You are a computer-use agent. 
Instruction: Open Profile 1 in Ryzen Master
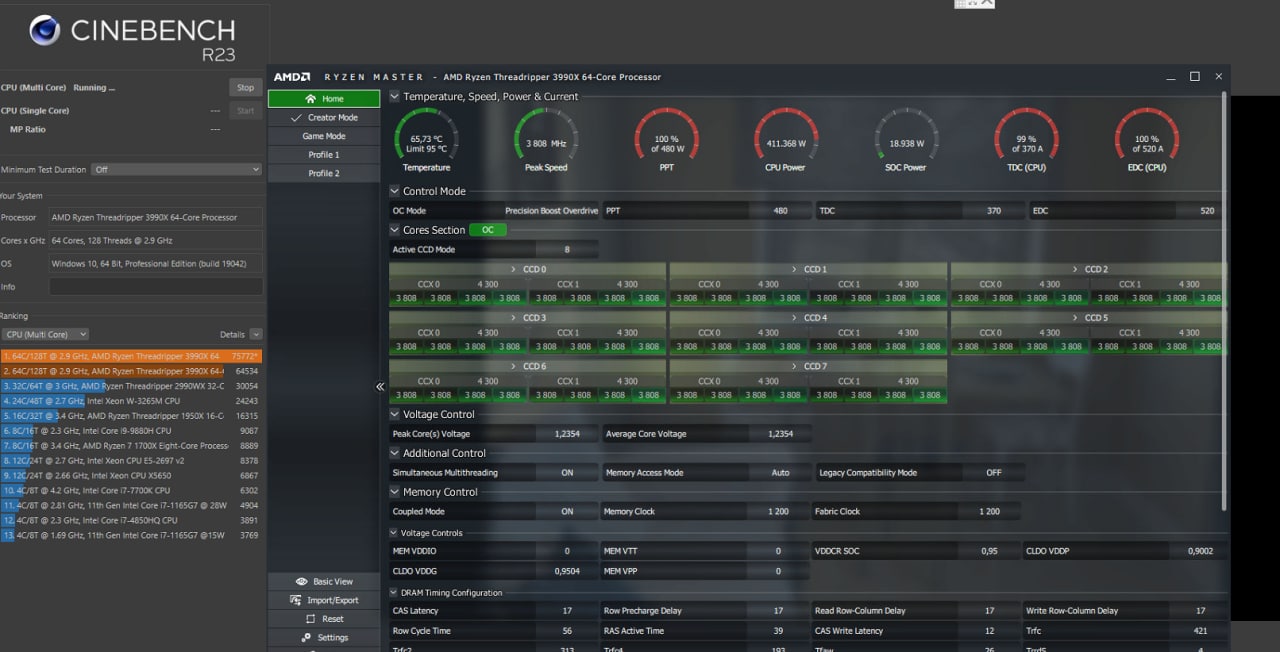324,155
